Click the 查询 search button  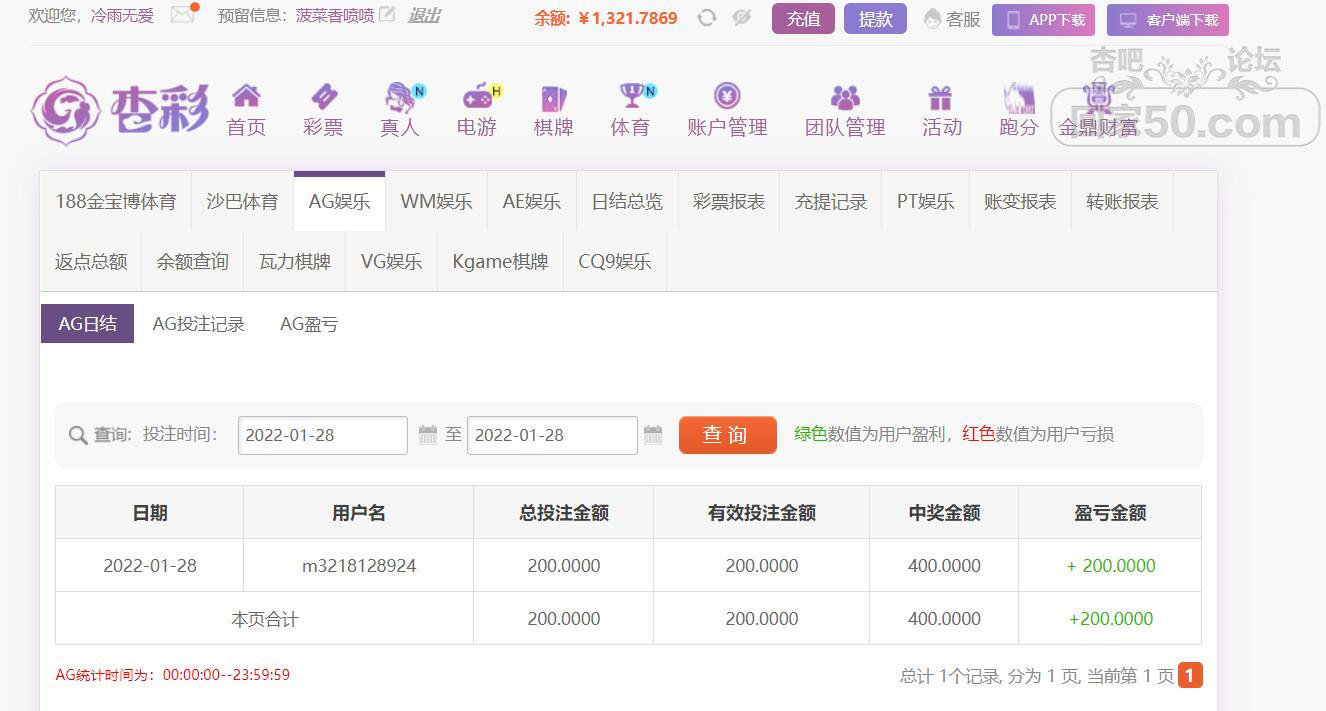[x=727, y=435]
